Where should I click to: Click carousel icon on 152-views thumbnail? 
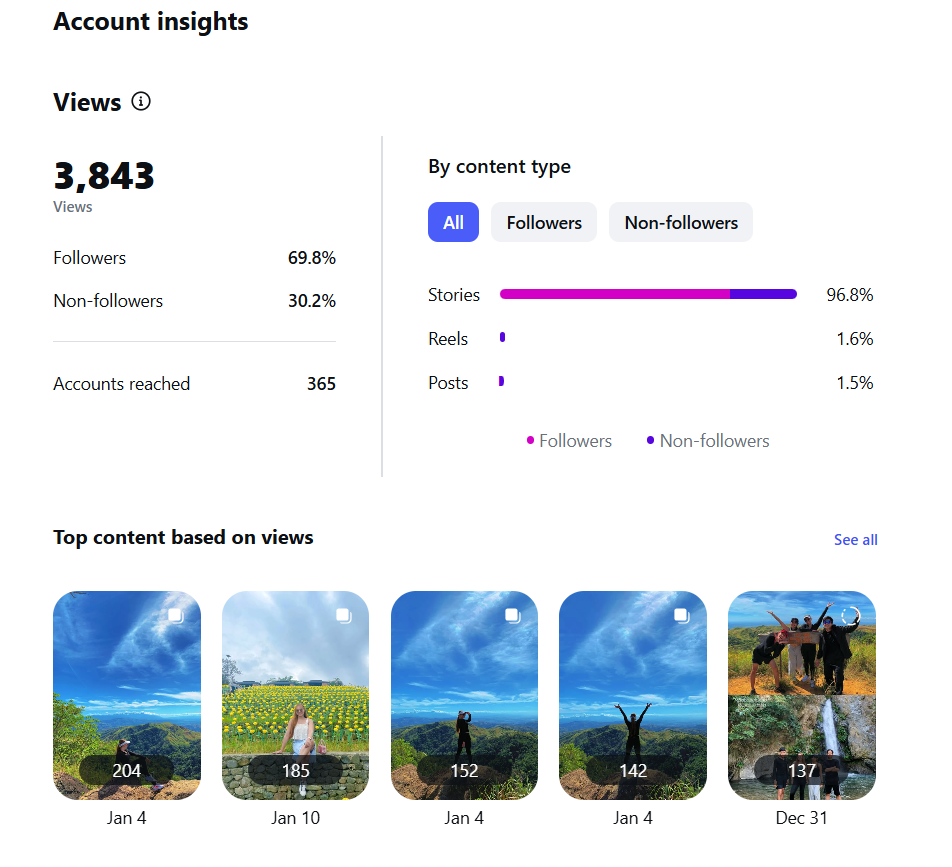pos(513,616)
